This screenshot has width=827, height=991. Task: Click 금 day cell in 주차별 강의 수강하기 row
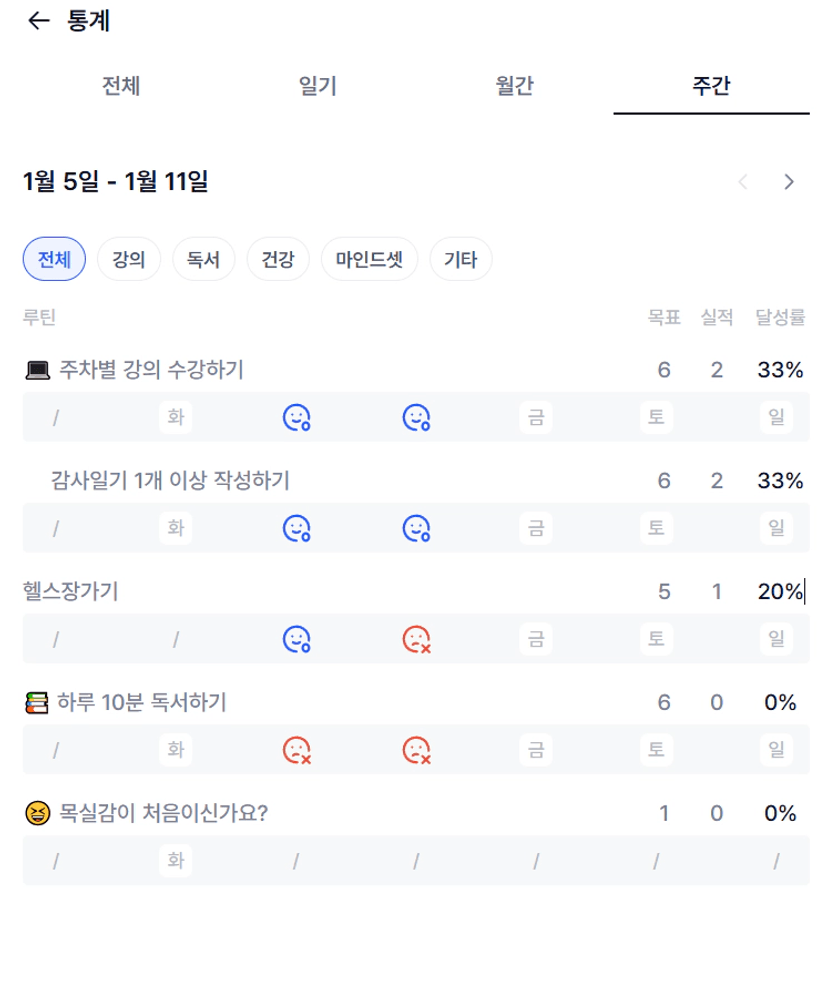click(x=536, y=417)
